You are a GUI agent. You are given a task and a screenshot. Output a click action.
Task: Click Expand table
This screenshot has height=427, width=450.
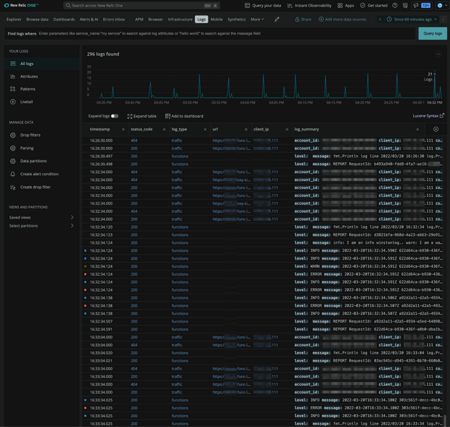click(x=142, y=116)
